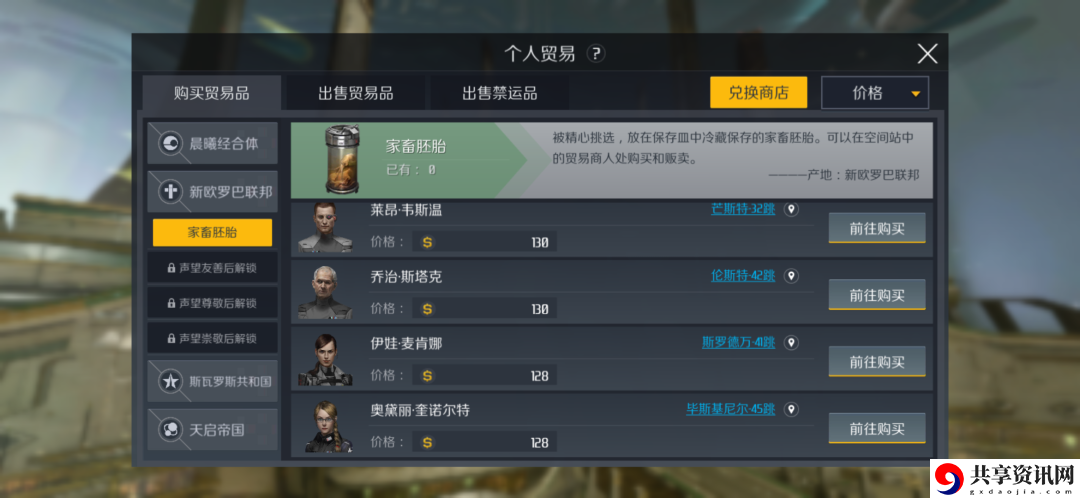Switch to the 出售贸易品 tab
Image resolution: width=1080 pixels, height=498 pixels.
pos(355,94)
